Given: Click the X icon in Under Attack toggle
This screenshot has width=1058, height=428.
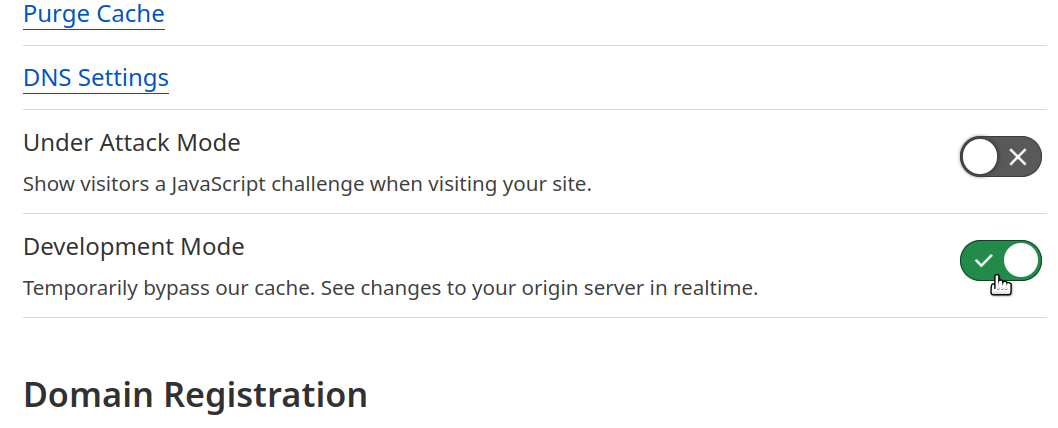Looking at the screenshot, I should pos(1018,157).
